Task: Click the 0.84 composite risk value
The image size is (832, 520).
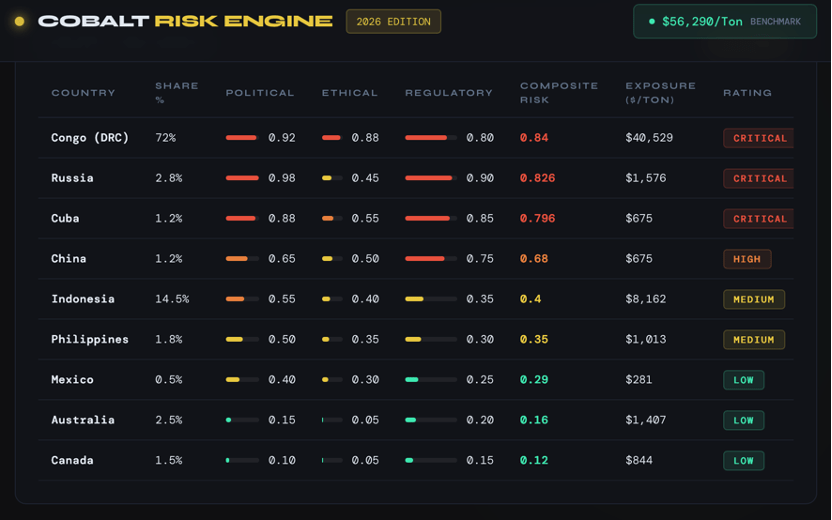Action: click(x=534, y=138)
